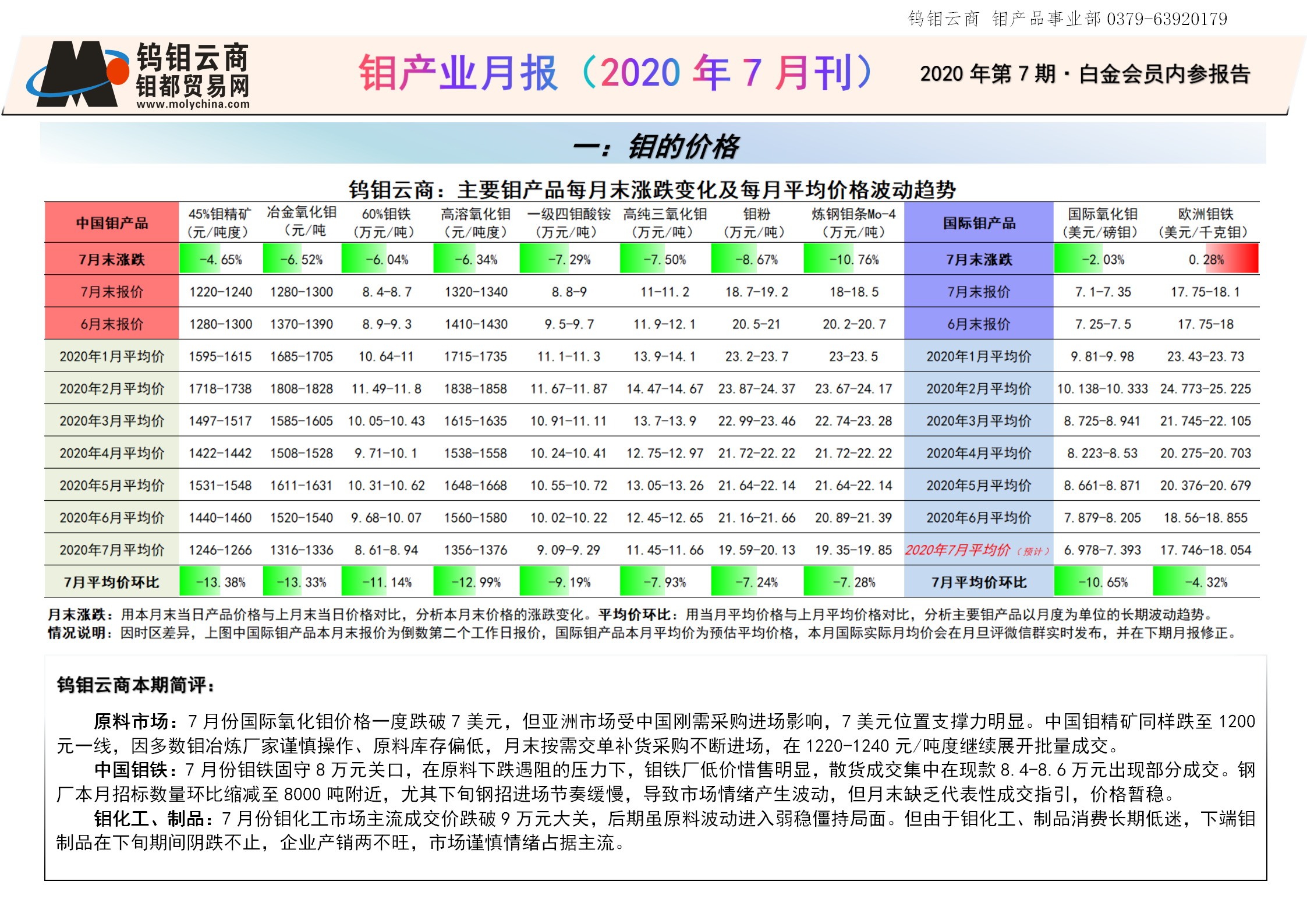Viewport: 1307px width, 924px height.
Task: Select the 白金会员内参报告 issue label
Action: [1164, 74]
